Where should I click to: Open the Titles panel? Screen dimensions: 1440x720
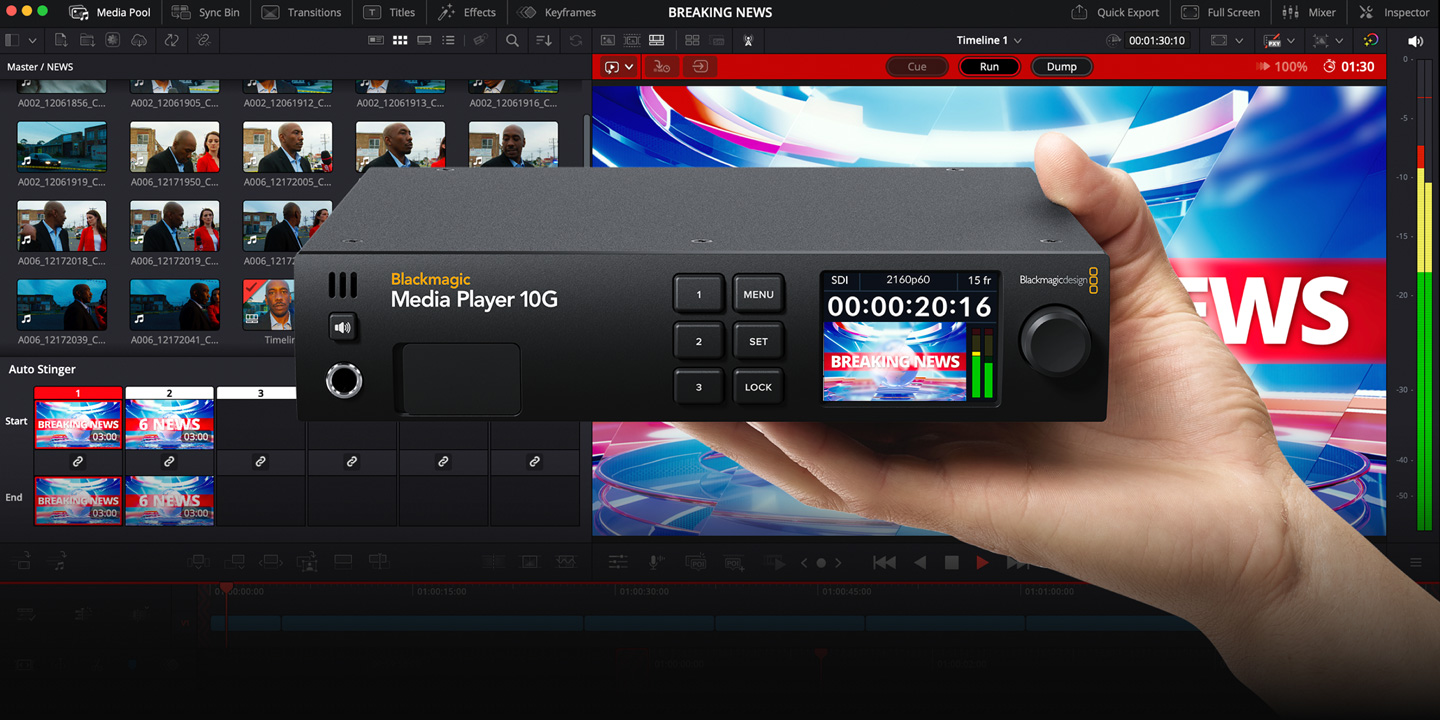[x=388, y=12]
